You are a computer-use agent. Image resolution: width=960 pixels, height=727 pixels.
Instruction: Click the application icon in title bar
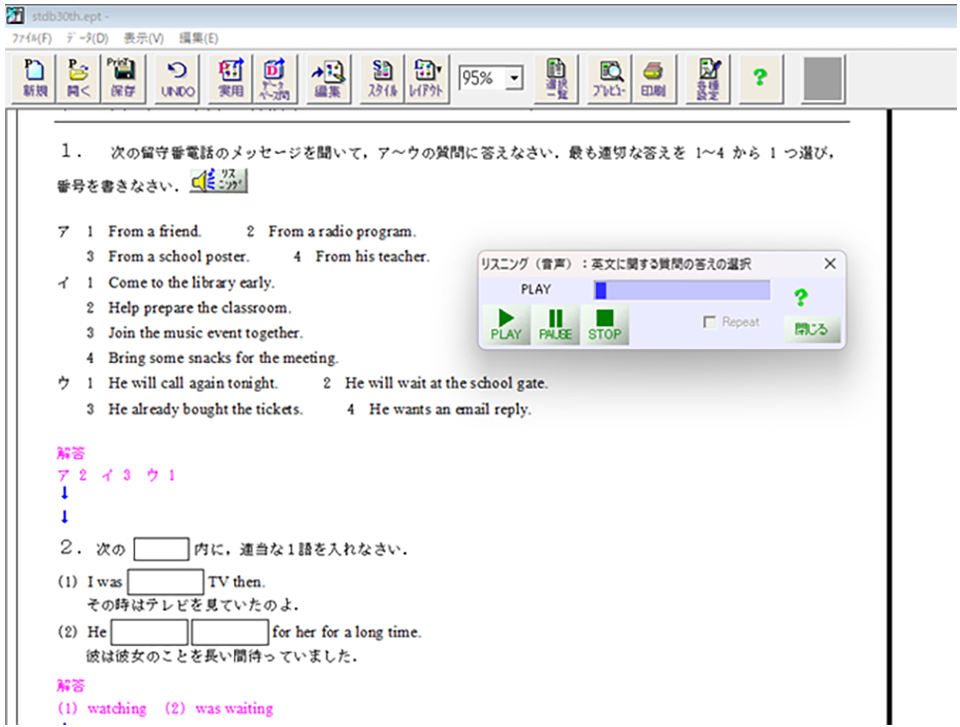tap(15, 15)
